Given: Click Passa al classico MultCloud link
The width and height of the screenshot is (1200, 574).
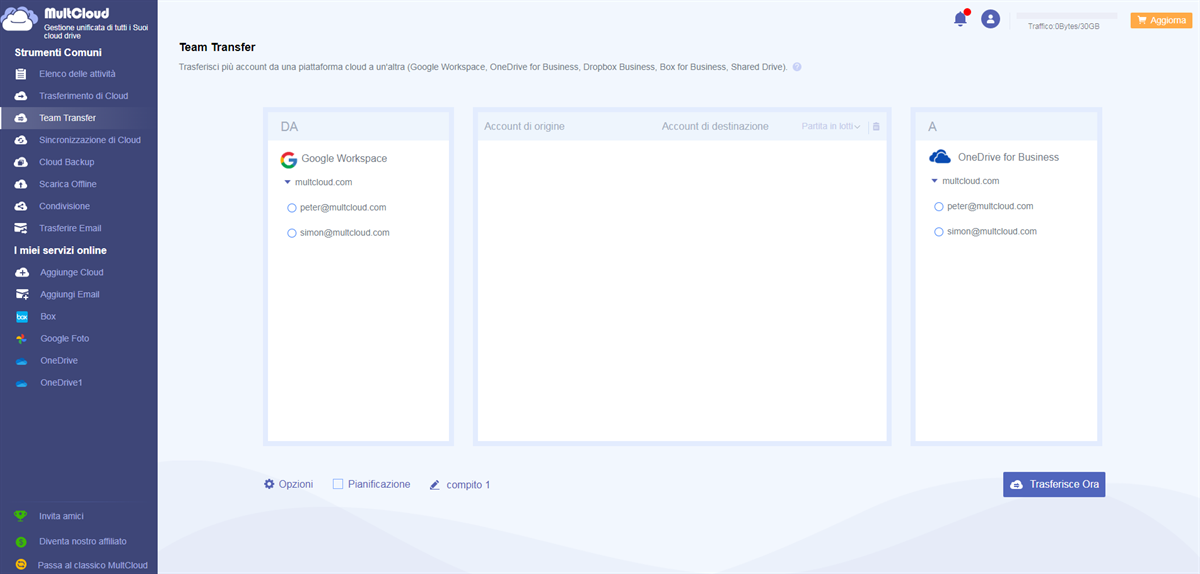Looking at the screenshot, I should coord(92,565).
